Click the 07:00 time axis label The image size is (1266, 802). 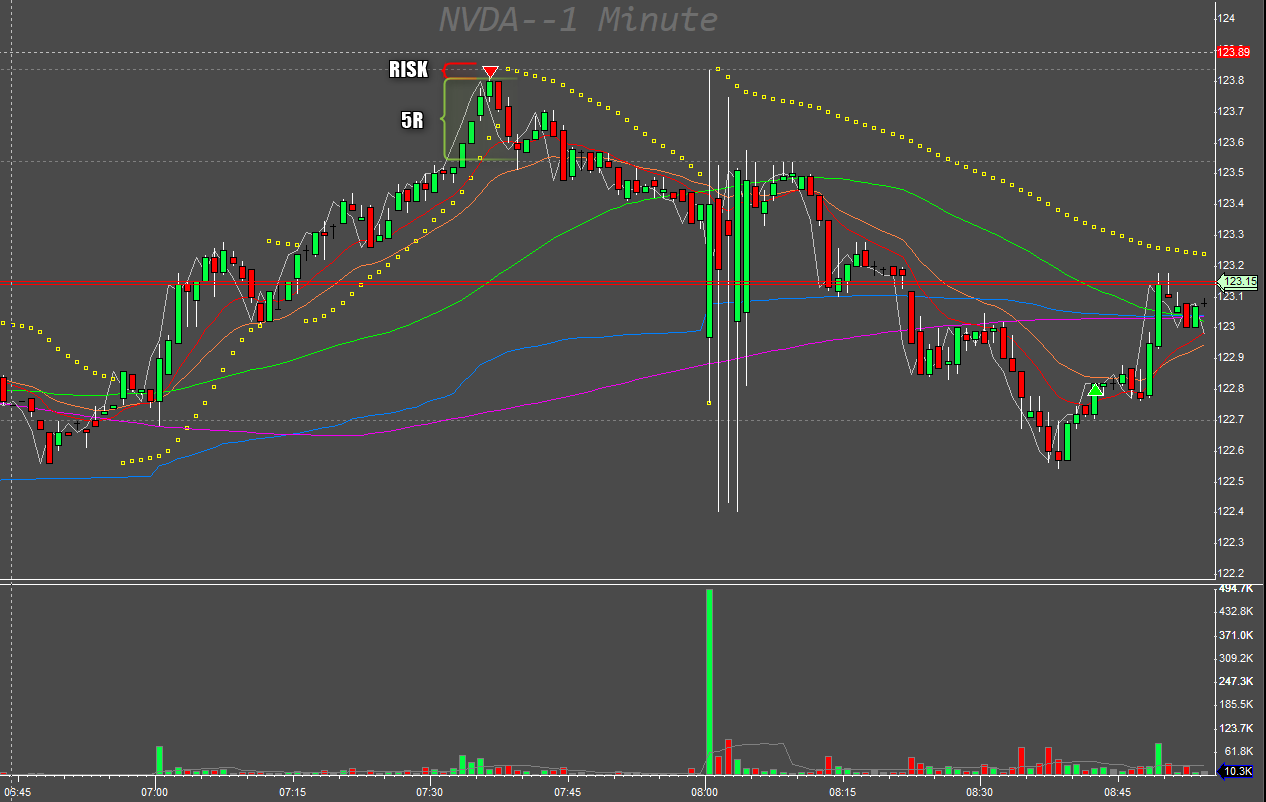pyautogui.click(x=155, y=792)
